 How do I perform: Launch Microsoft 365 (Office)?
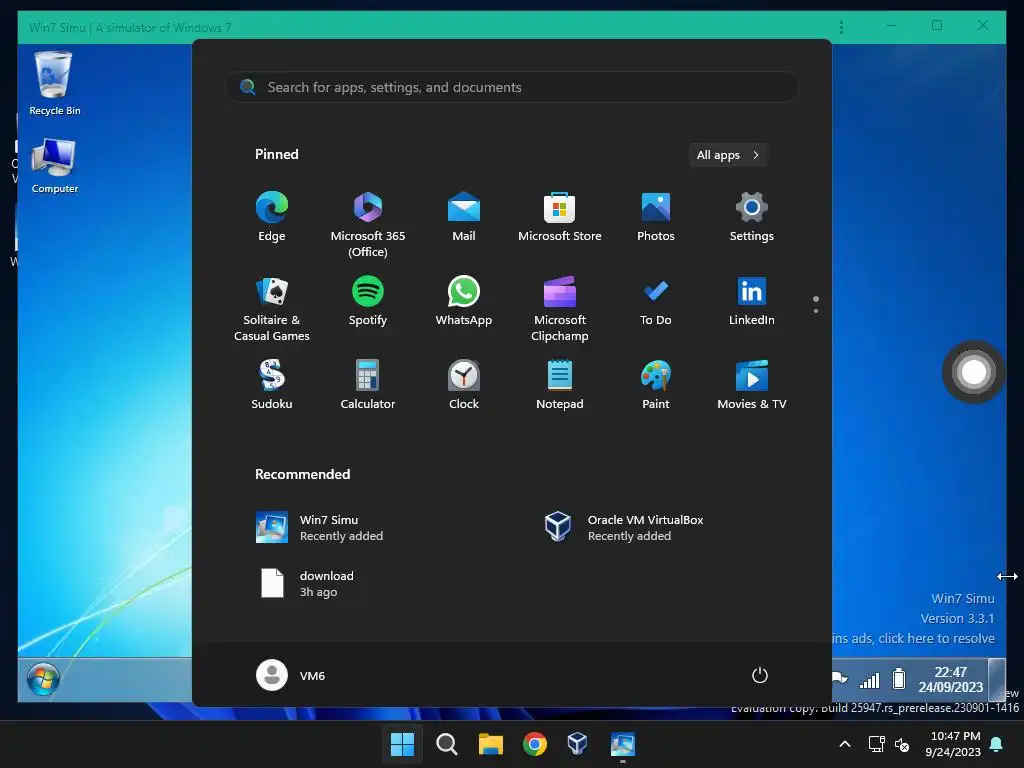coord(368,224)
